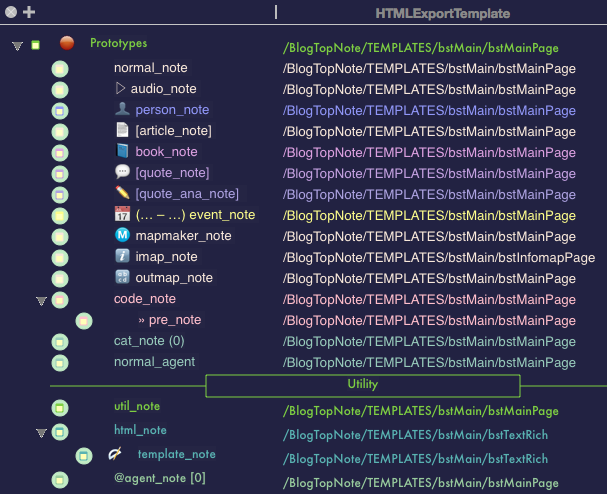This screenshot has height=494, width=607.
Task: Click the speech bubble badge on [quote_note]
Action: pos(122,172)
